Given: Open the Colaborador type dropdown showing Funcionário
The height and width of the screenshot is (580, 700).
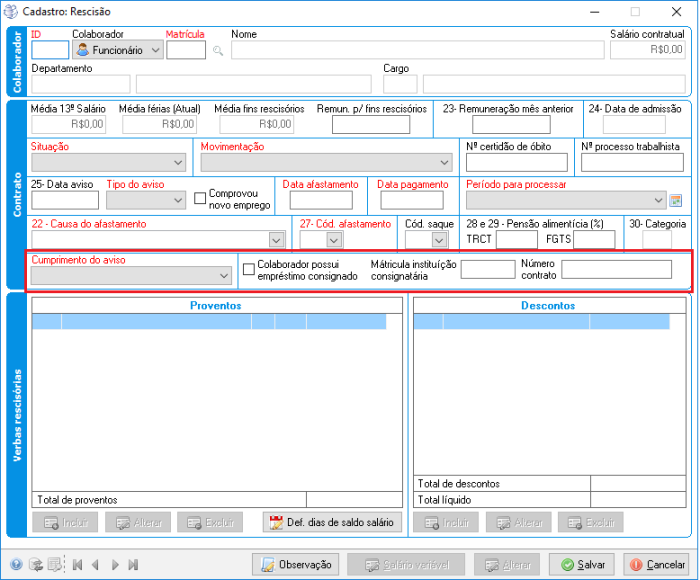Looking at the screenshot, I should click(x=118, y=50).
